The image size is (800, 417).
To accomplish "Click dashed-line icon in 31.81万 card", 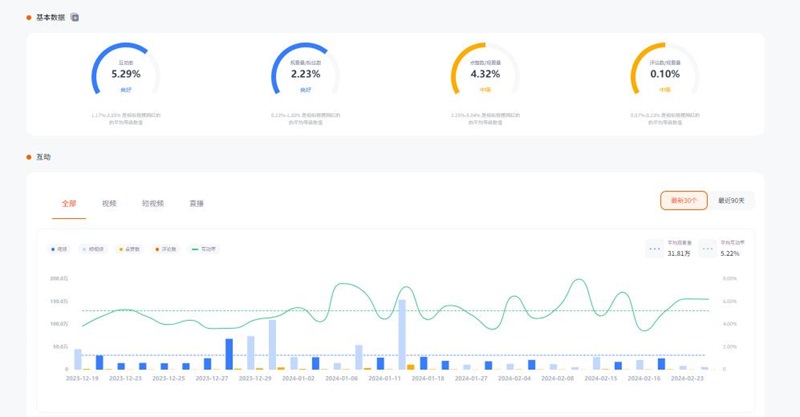I will (x=655, y=248).
